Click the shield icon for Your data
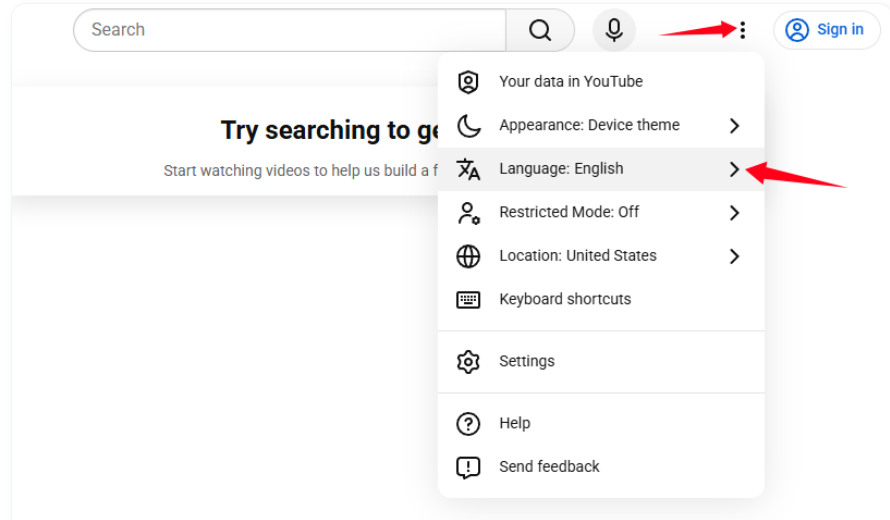The image size is (890, 520). point(468,82)
